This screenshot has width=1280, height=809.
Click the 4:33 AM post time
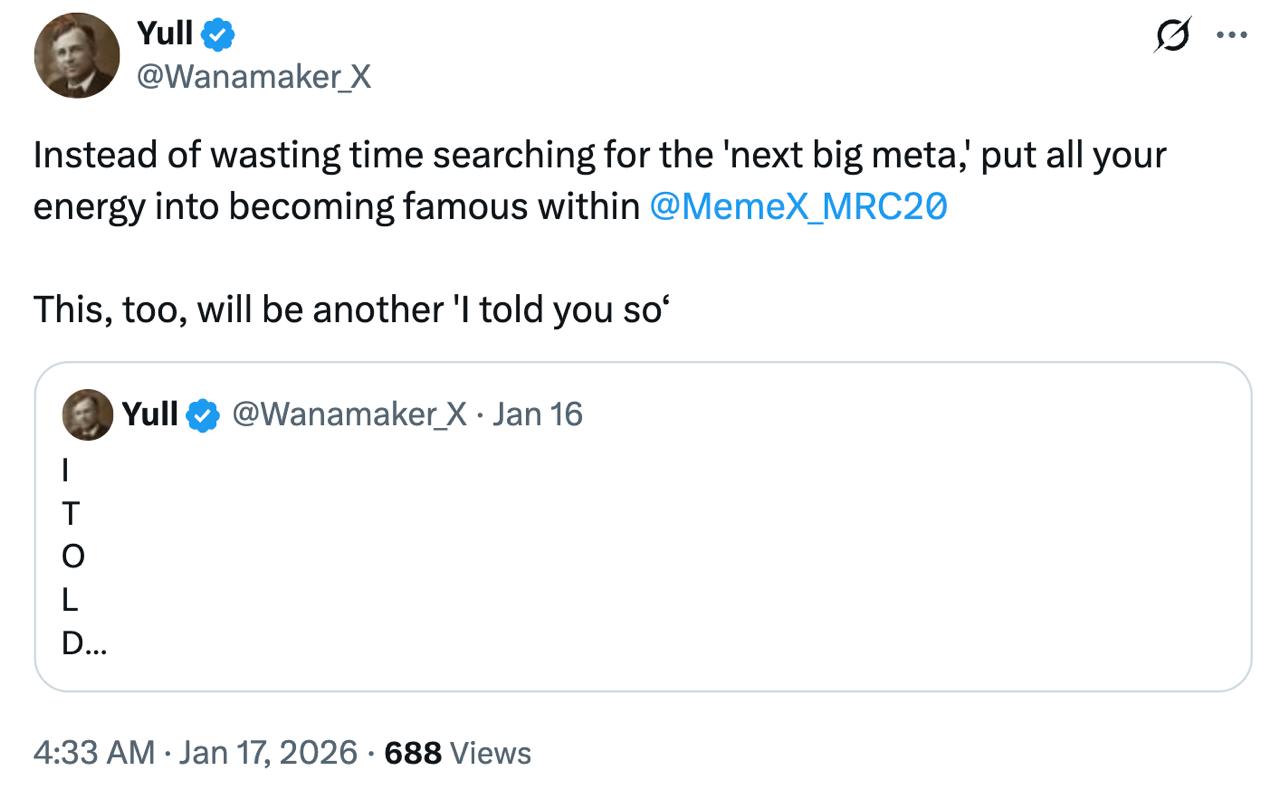point(94,752)
